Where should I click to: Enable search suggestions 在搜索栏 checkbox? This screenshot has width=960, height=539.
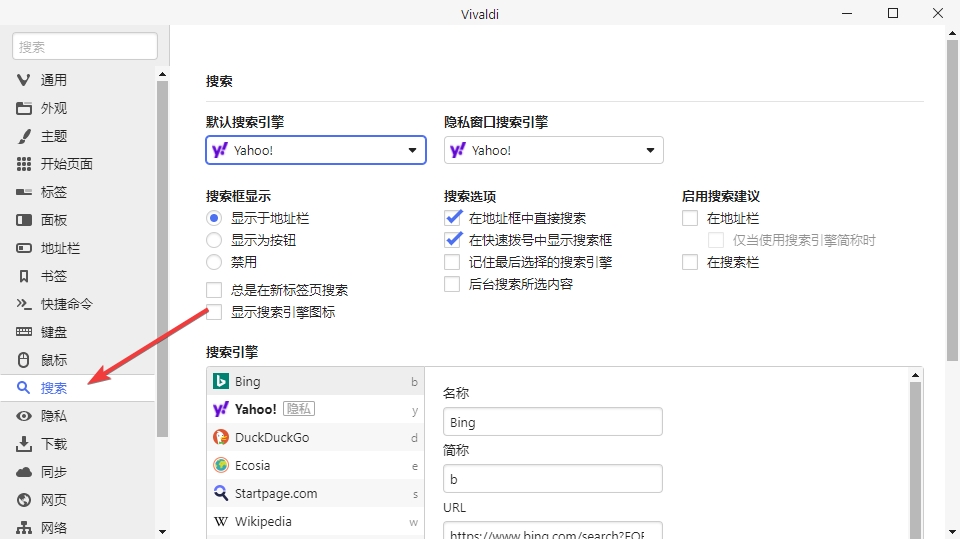[x=690, y=262]
